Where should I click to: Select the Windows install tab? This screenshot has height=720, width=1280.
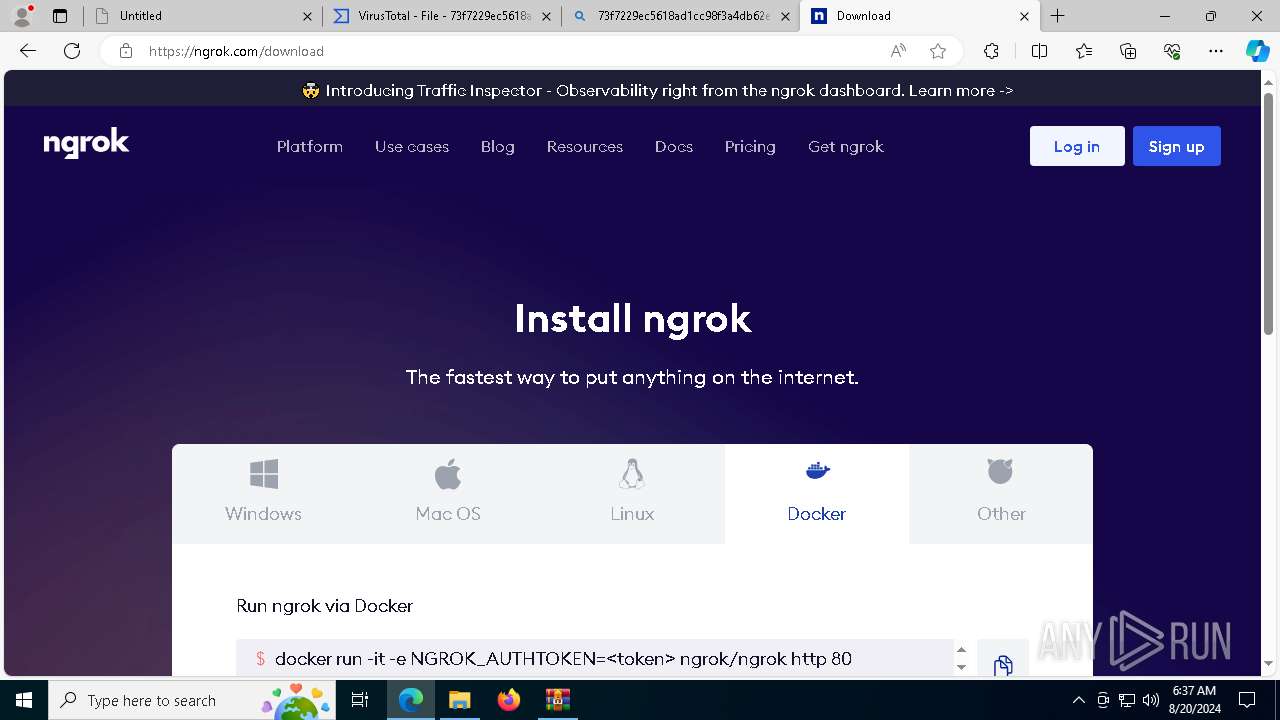(x=263, y=493)
